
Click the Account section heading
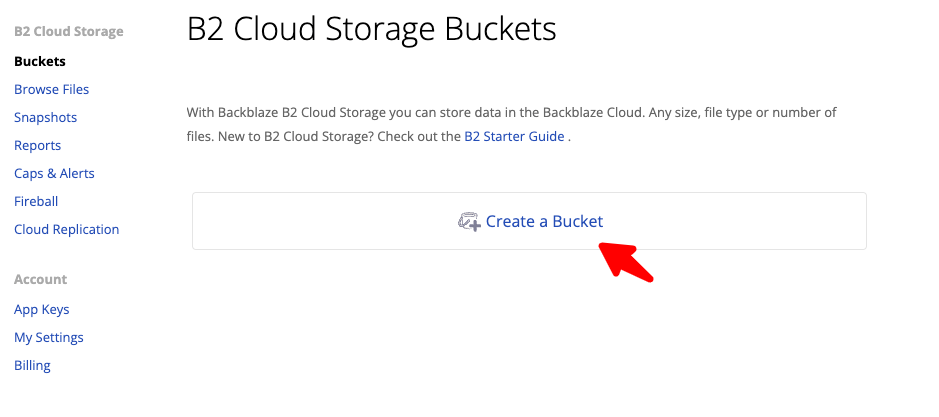[40, 279]
